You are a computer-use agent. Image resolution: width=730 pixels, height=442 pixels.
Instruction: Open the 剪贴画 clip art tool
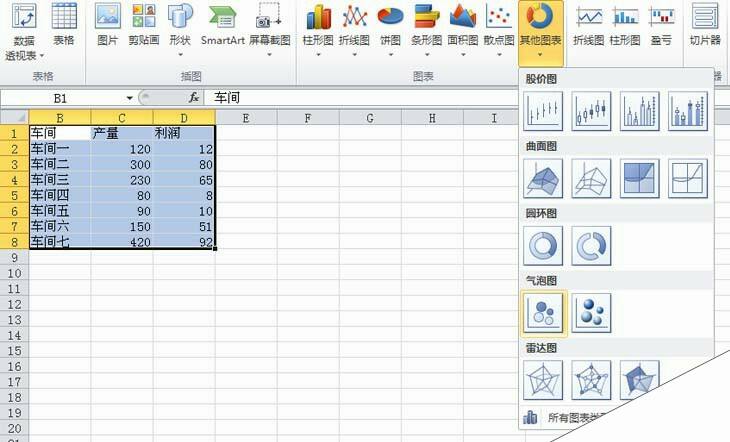[144, 24]
